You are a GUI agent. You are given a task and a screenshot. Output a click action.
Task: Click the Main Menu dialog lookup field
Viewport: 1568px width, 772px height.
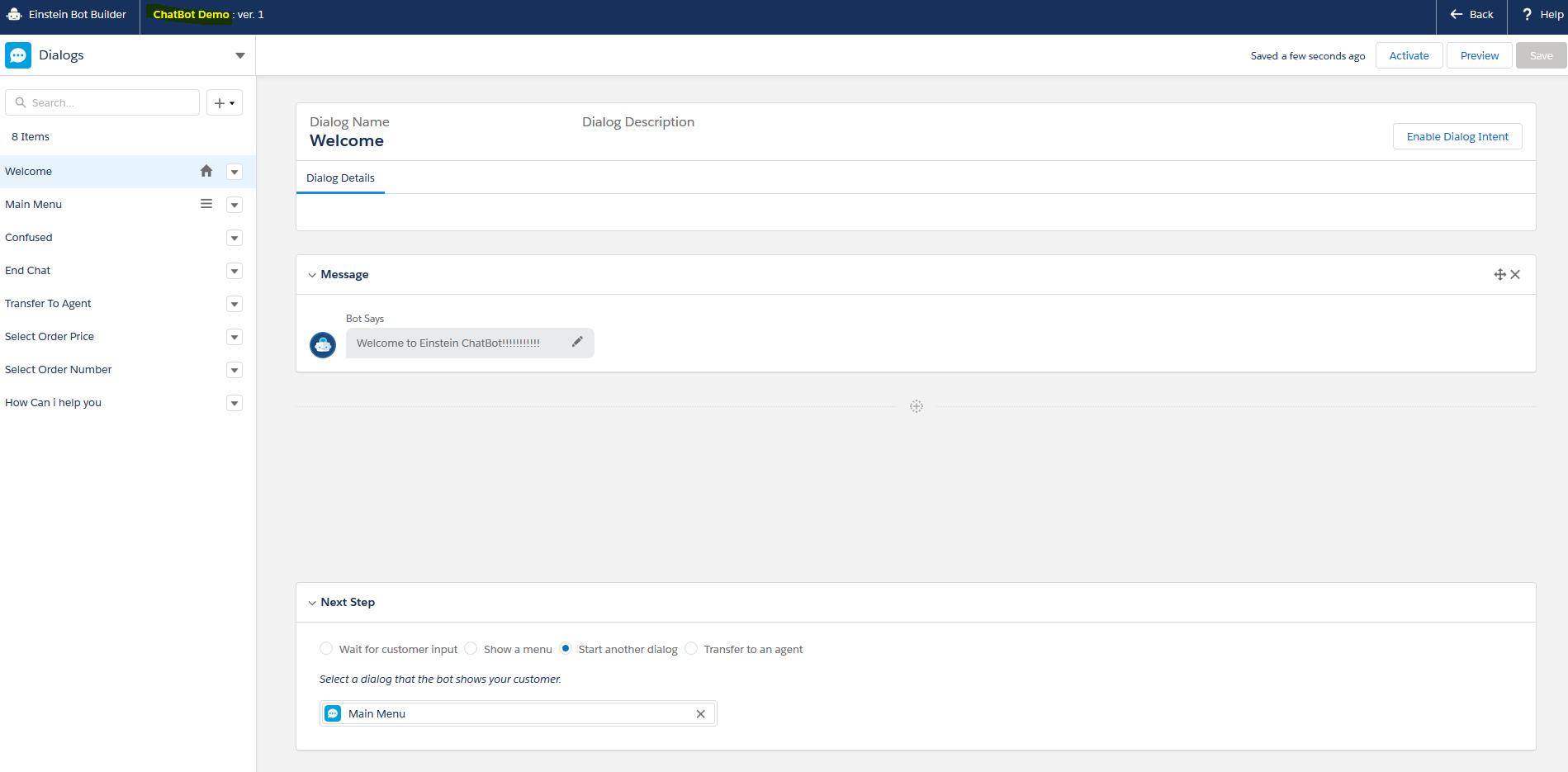tap(518, 713)
